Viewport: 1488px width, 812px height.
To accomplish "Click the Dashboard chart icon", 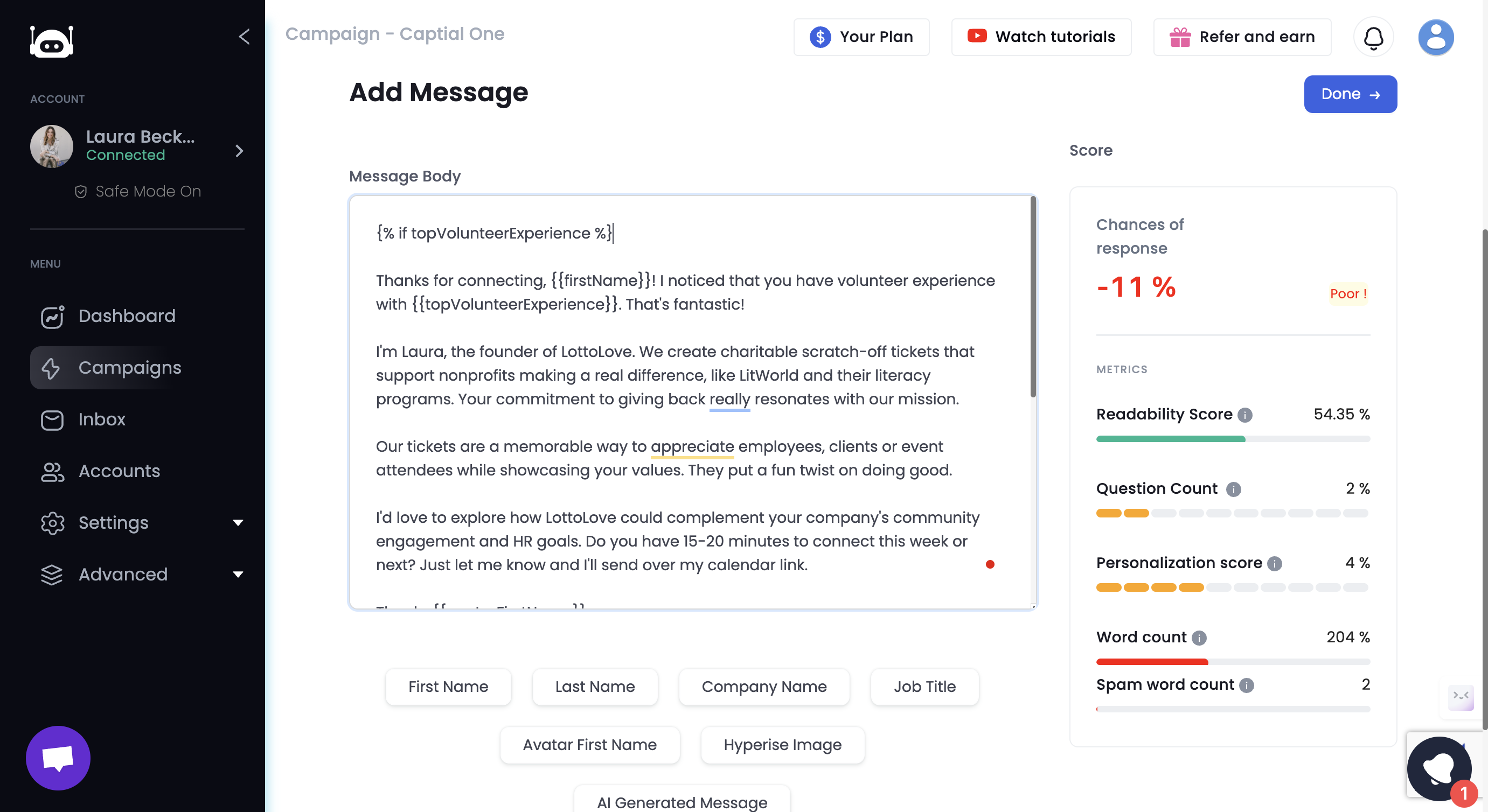I will (x=53, y=317).
